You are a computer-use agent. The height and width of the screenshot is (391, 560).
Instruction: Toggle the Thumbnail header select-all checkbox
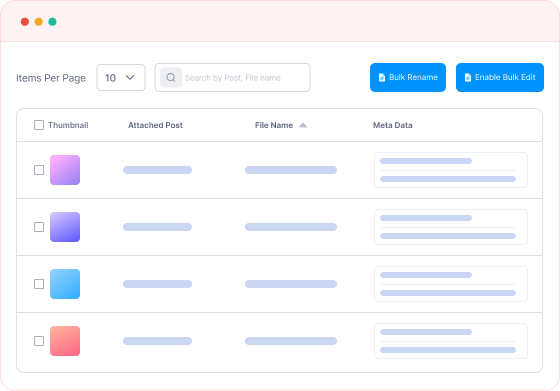click(x=39, y=125)
